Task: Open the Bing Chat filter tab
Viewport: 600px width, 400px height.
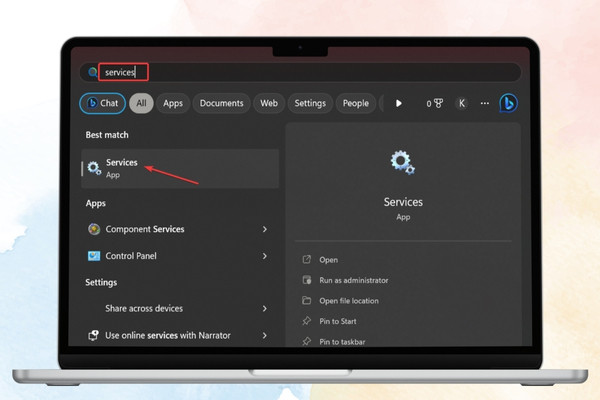Action: [x=103, y=103]
